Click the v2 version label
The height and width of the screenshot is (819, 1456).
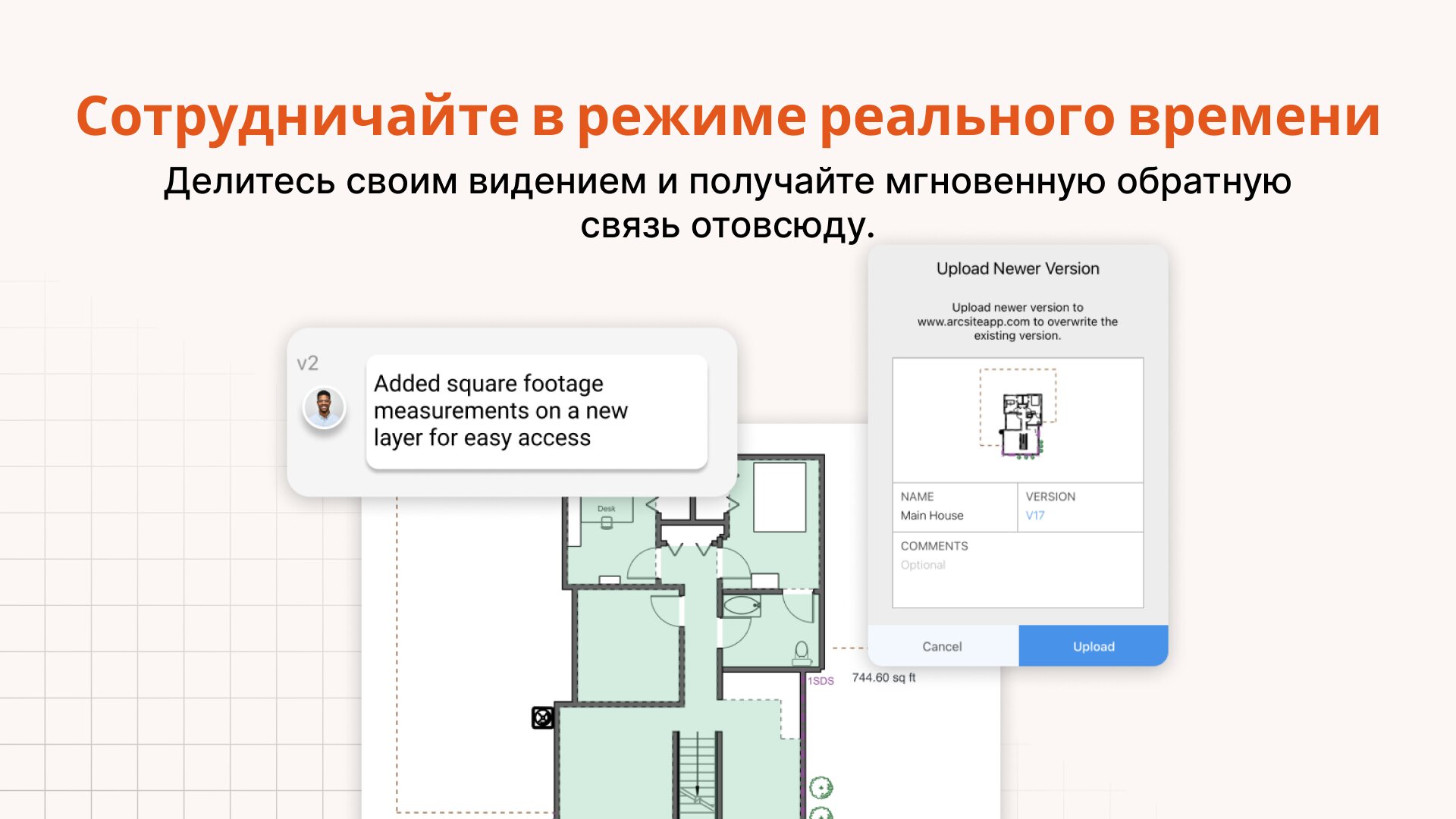pyautogui.click(x=307, y=363)
